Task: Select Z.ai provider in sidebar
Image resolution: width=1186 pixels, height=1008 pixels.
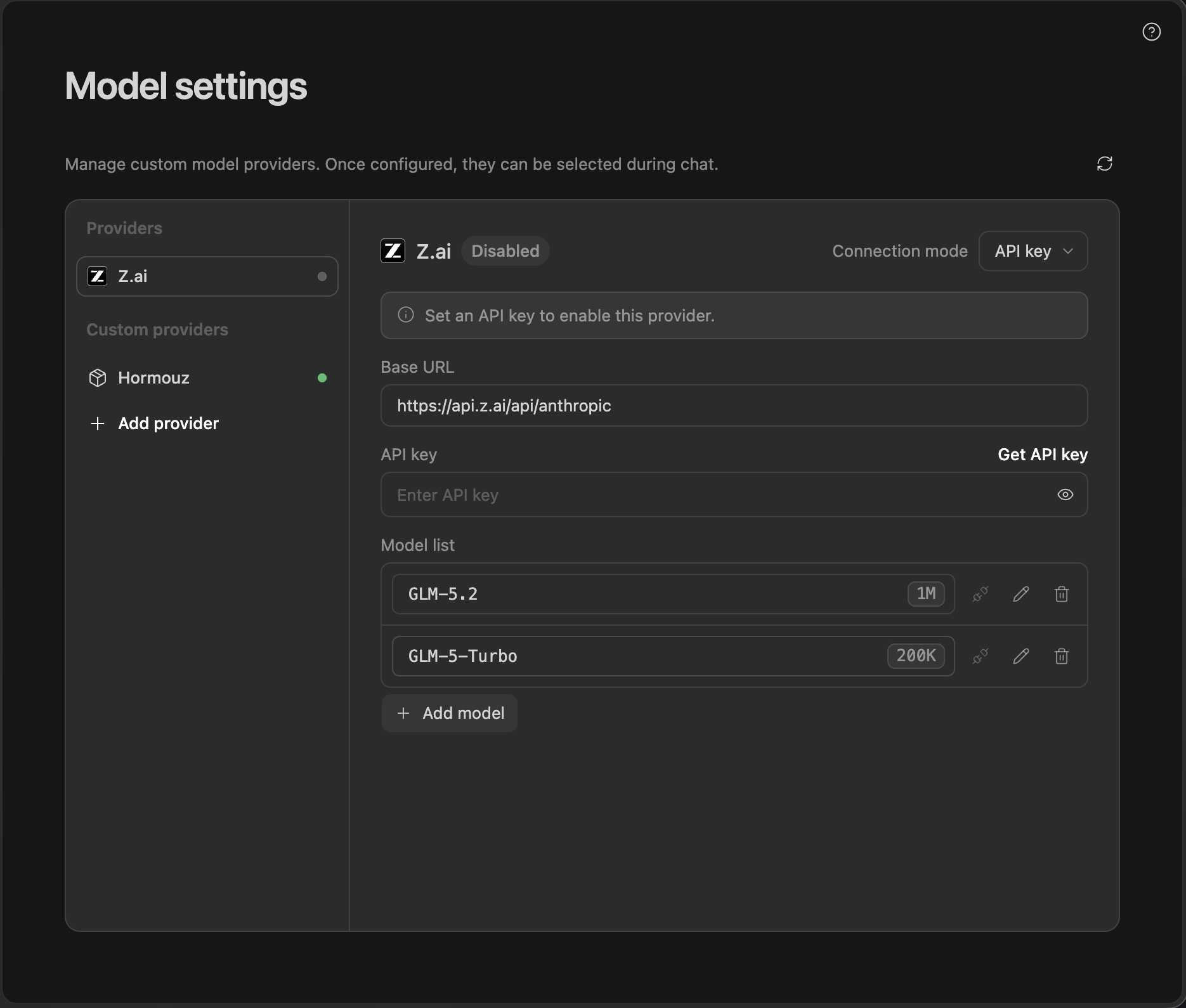Action: click(x=207, y=276)
